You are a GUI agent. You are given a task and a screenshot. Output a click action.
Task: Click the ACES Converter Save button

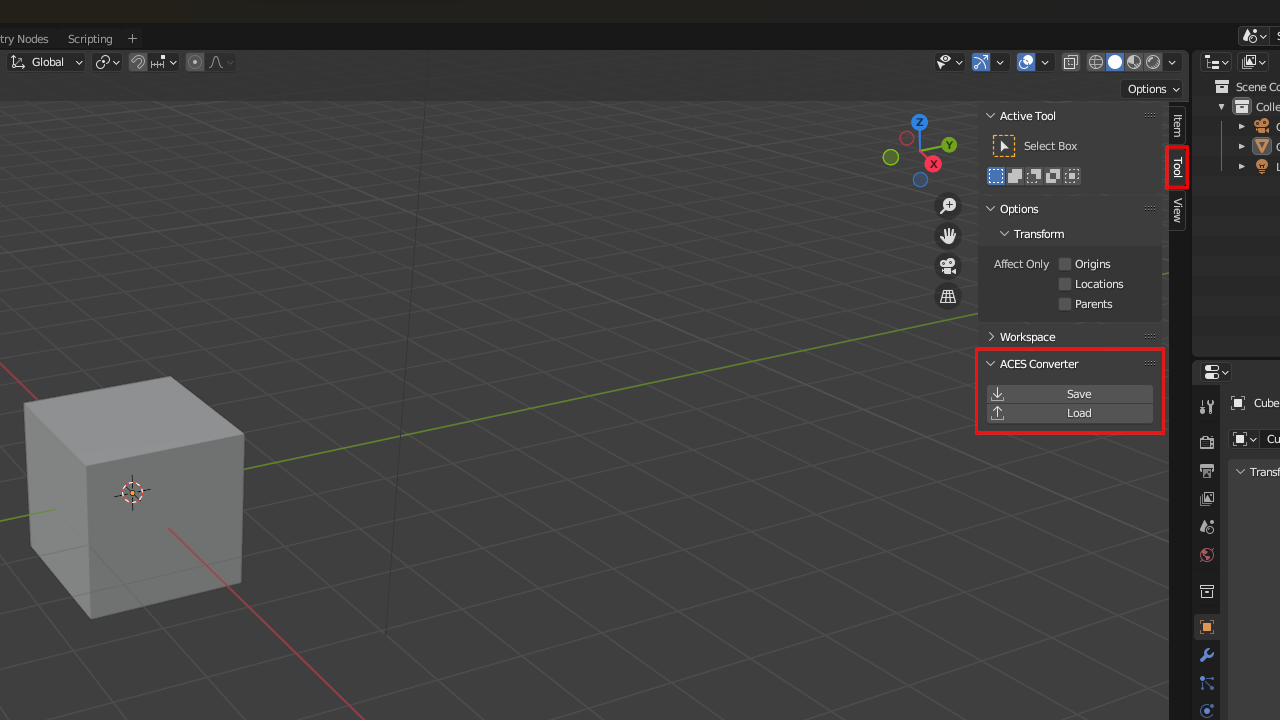coord(1070,394)
